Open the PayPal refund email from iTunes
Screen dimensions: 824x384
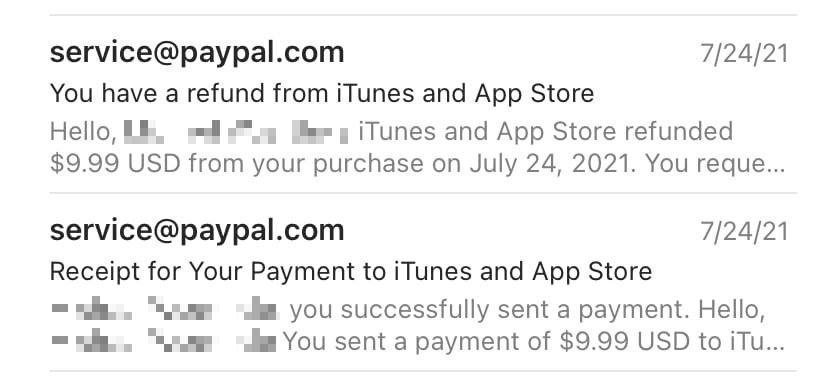tap(423, 104)
